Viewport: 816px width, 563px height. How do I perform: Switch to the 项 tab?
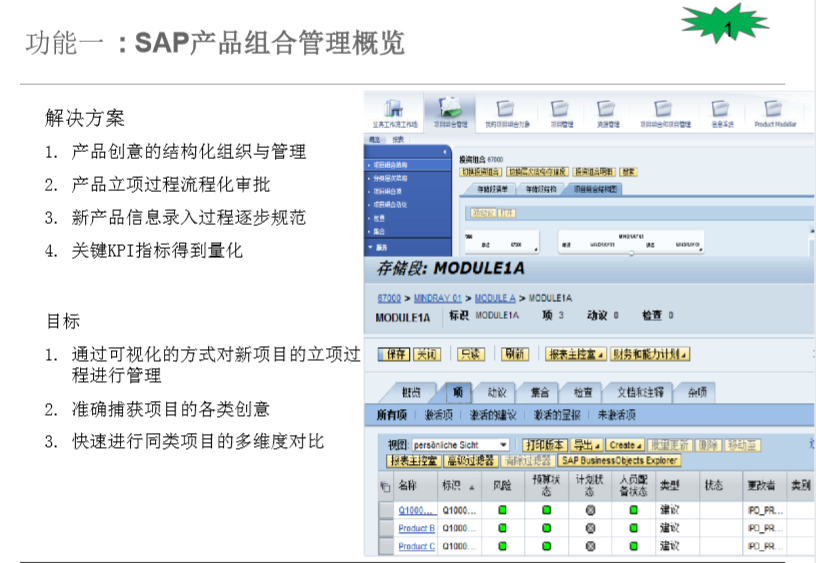tap(458, 392)
